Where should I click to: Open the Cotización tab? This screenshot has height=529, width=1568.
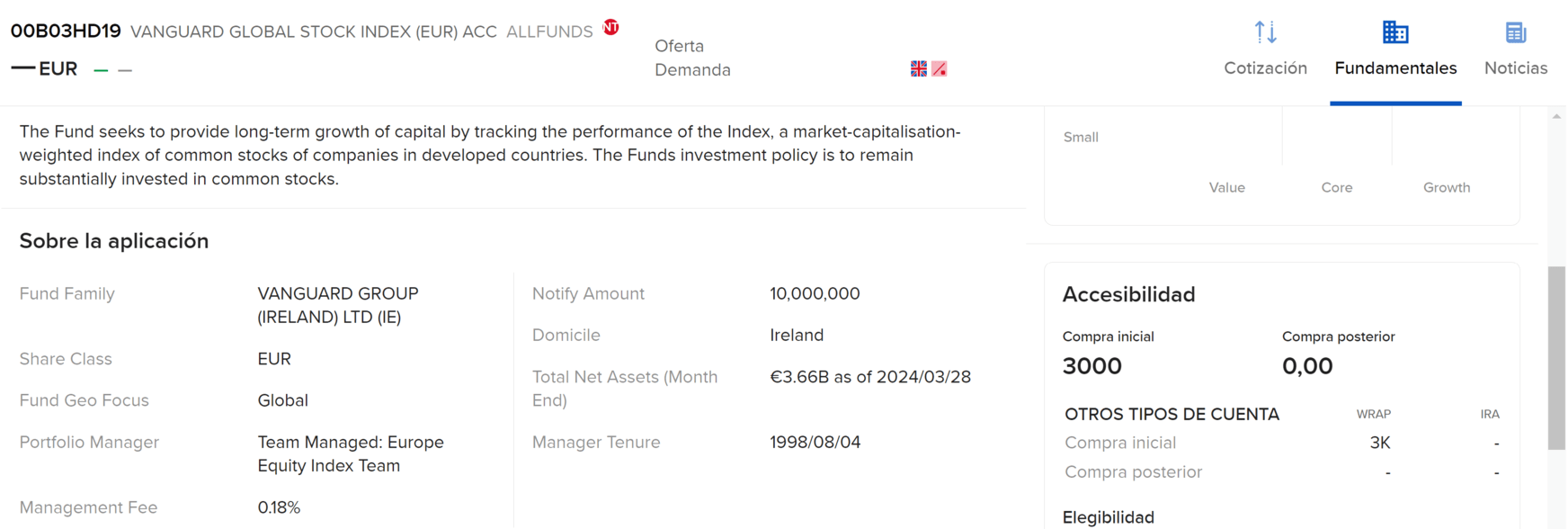pos(1265,68)
